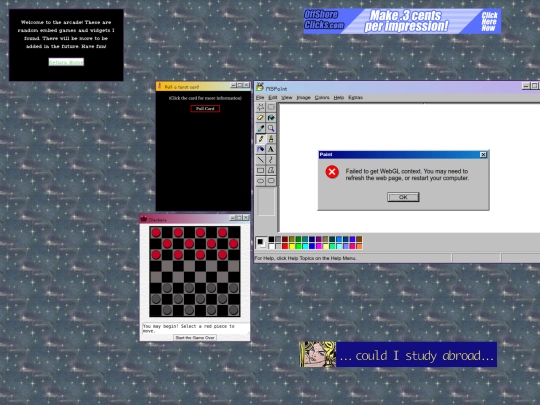The height and width of the screenshot is (405, 540).
Task: Select the Brush tool in Paint
Action: (271, 139)
